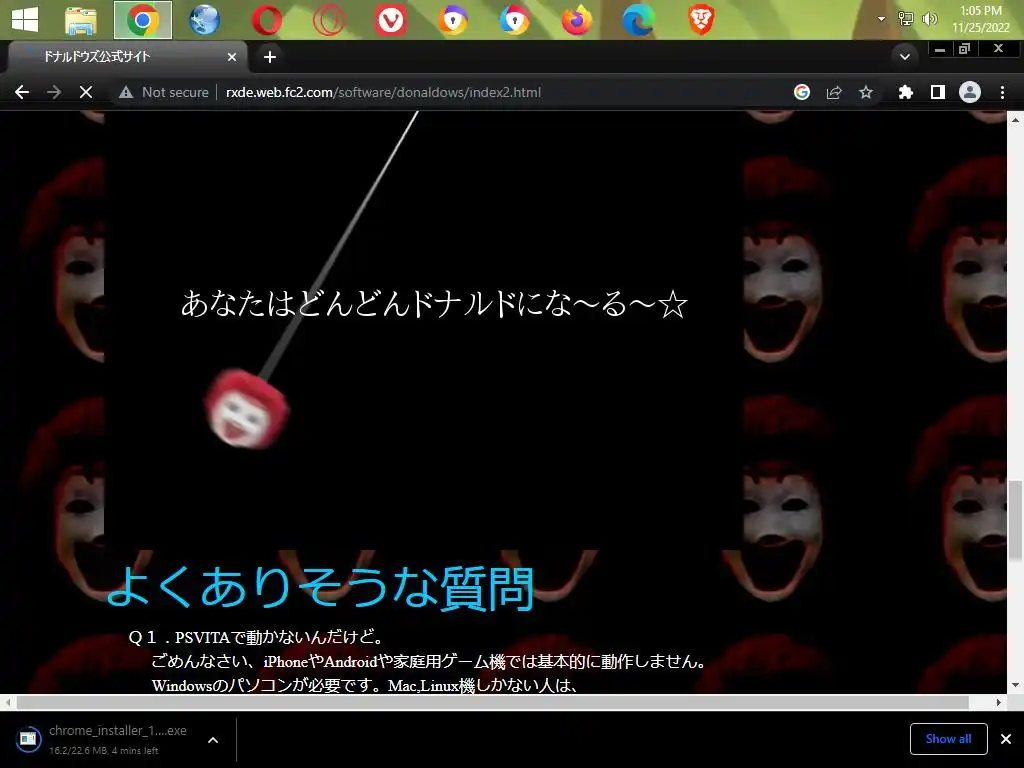The width and height of the screenshot is (1024, 768).
Task: Select the ドナルドウズ公式サイト tab
Action: [x=127, y=57]
